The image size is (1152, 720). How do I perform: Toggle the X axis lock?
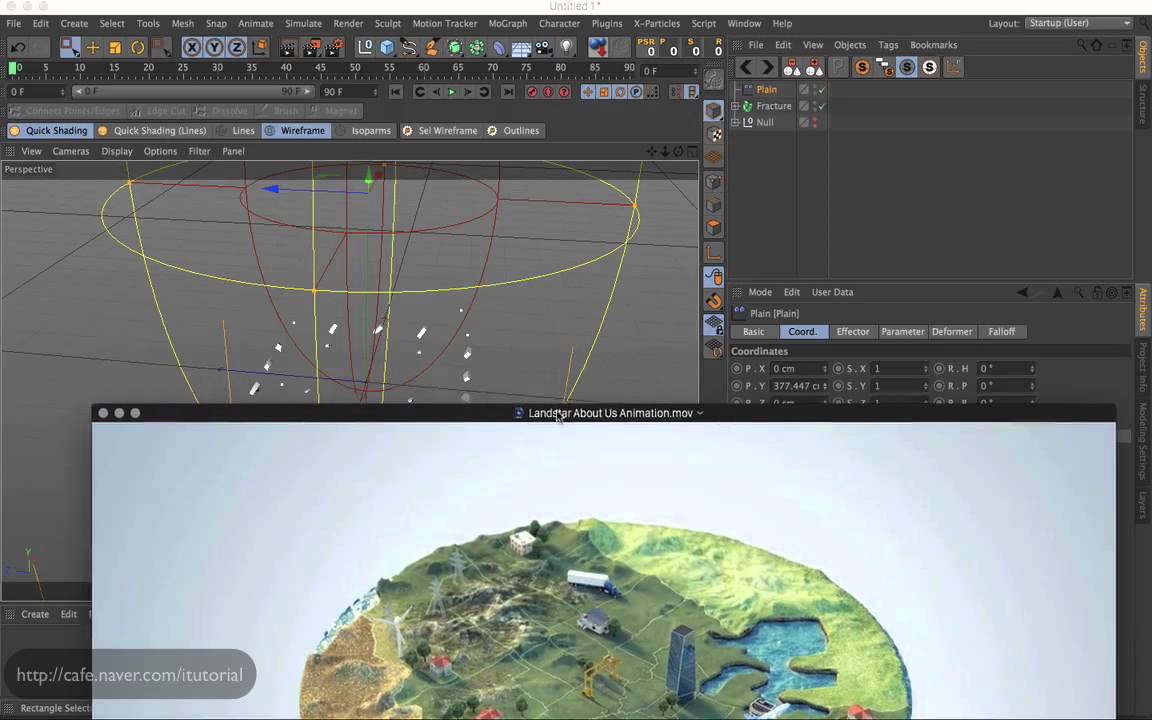[192, 48]
